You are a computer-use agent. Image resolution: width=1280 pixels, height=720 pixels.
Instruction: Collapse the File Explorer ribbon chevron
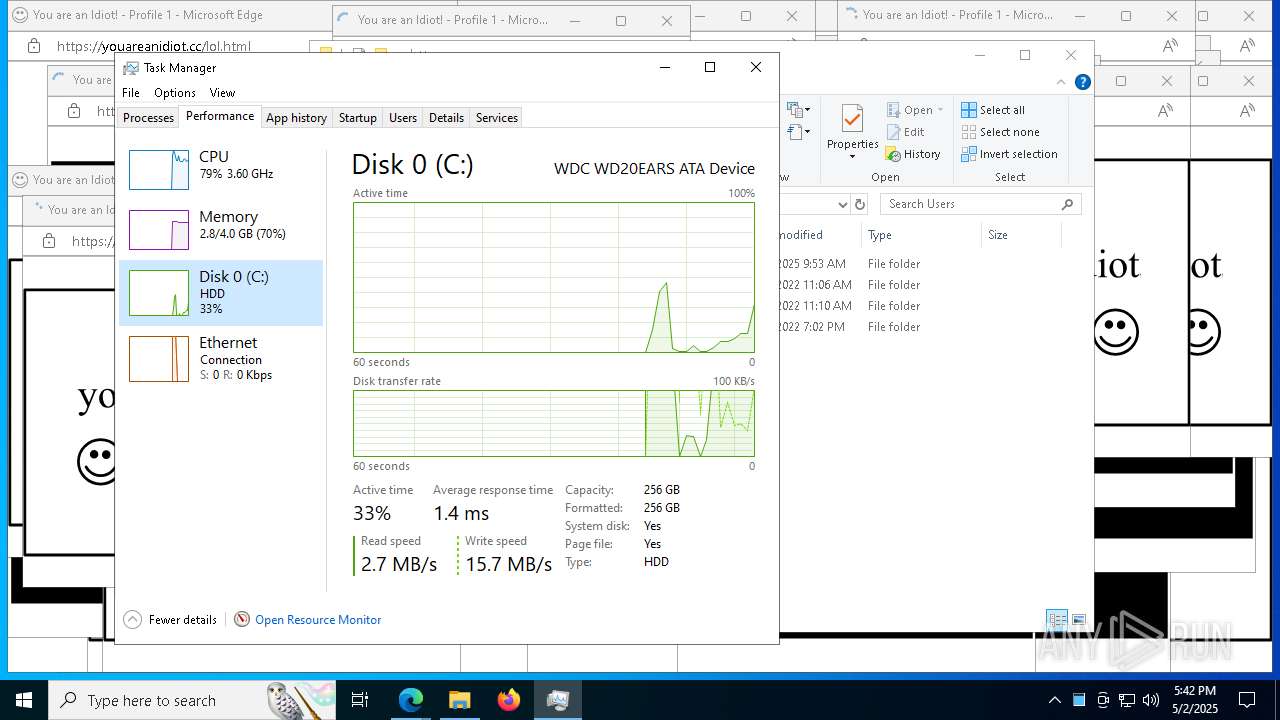[1061, 82]
